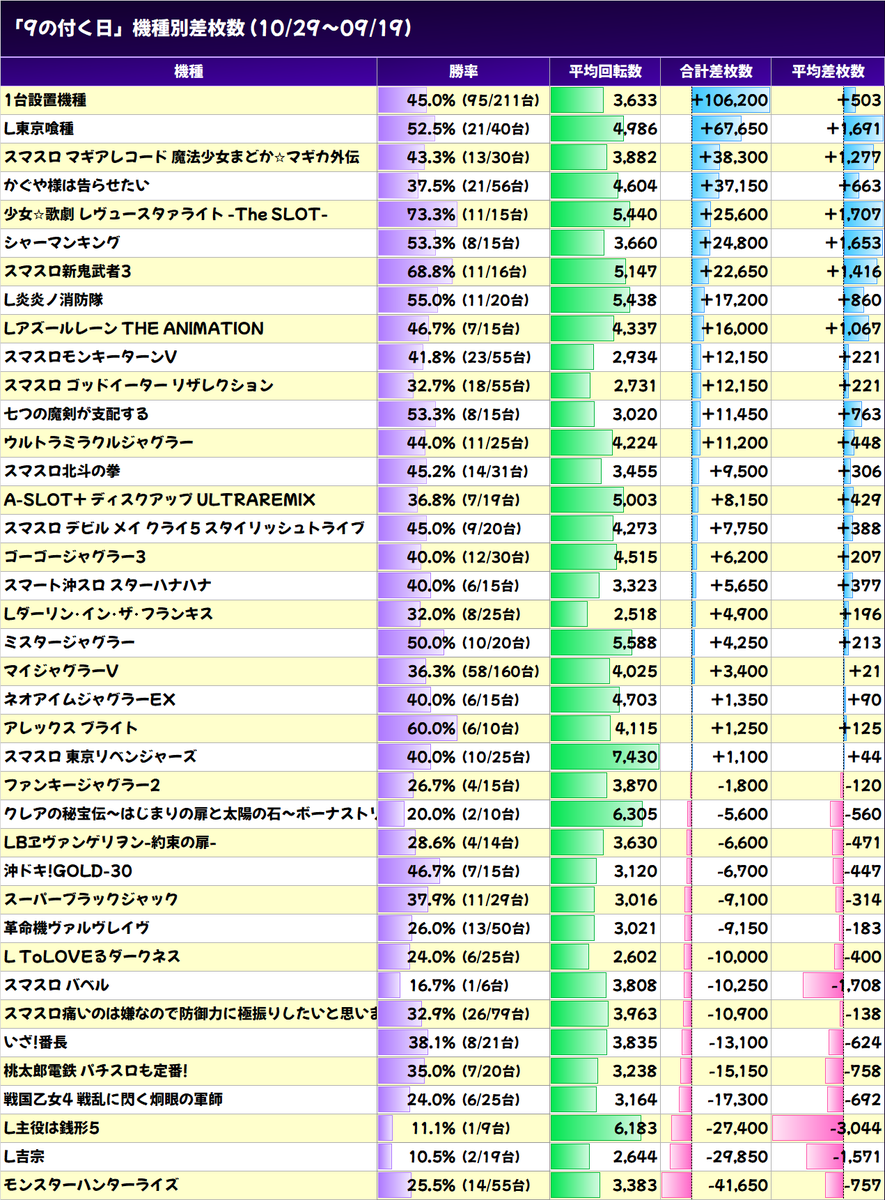
Task: Select total difference -17,300 cell
Action: [x=716, y=1099]
